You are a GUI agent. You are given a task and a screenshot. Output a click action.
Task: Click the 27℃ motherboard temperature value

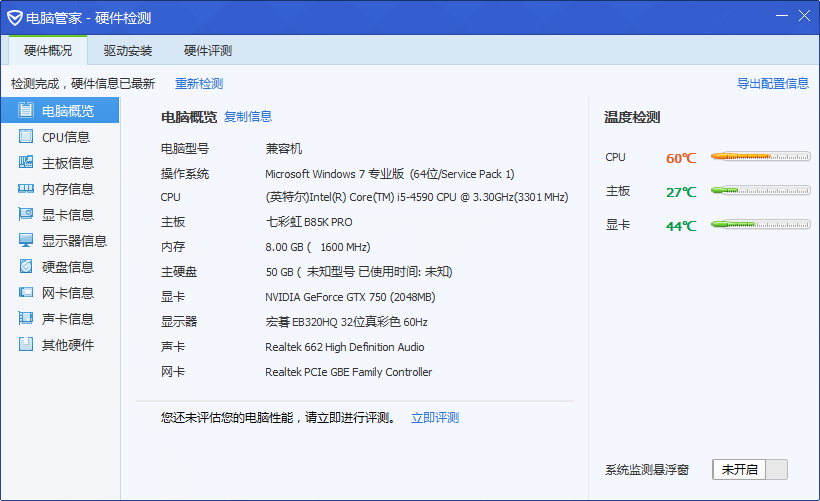tap(681, 192)
